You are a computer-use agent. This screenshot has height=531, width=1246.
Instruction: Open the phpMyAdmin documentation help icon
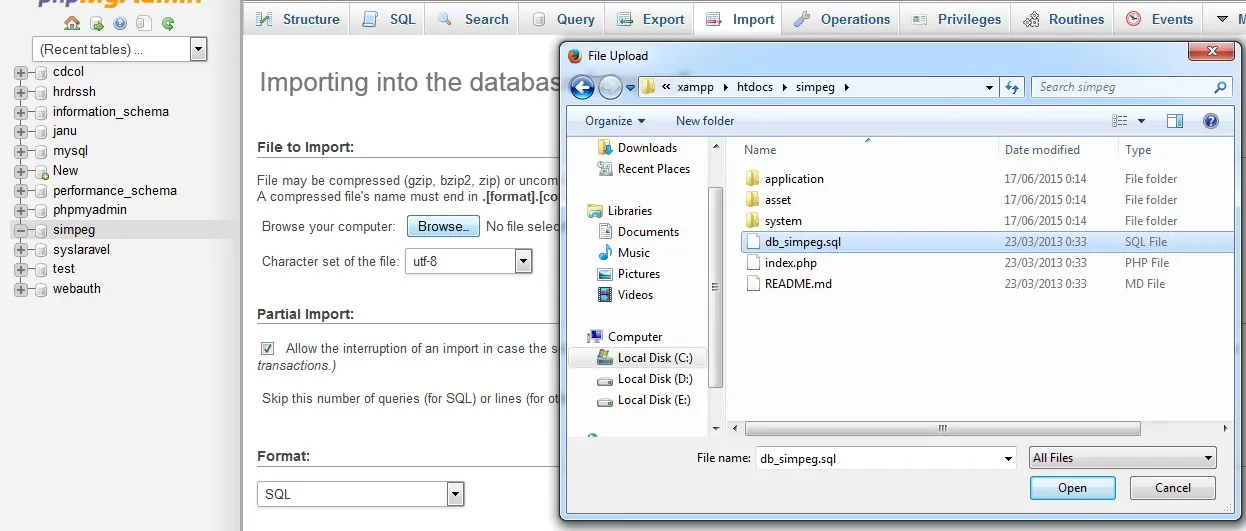(x=120, y=23)
